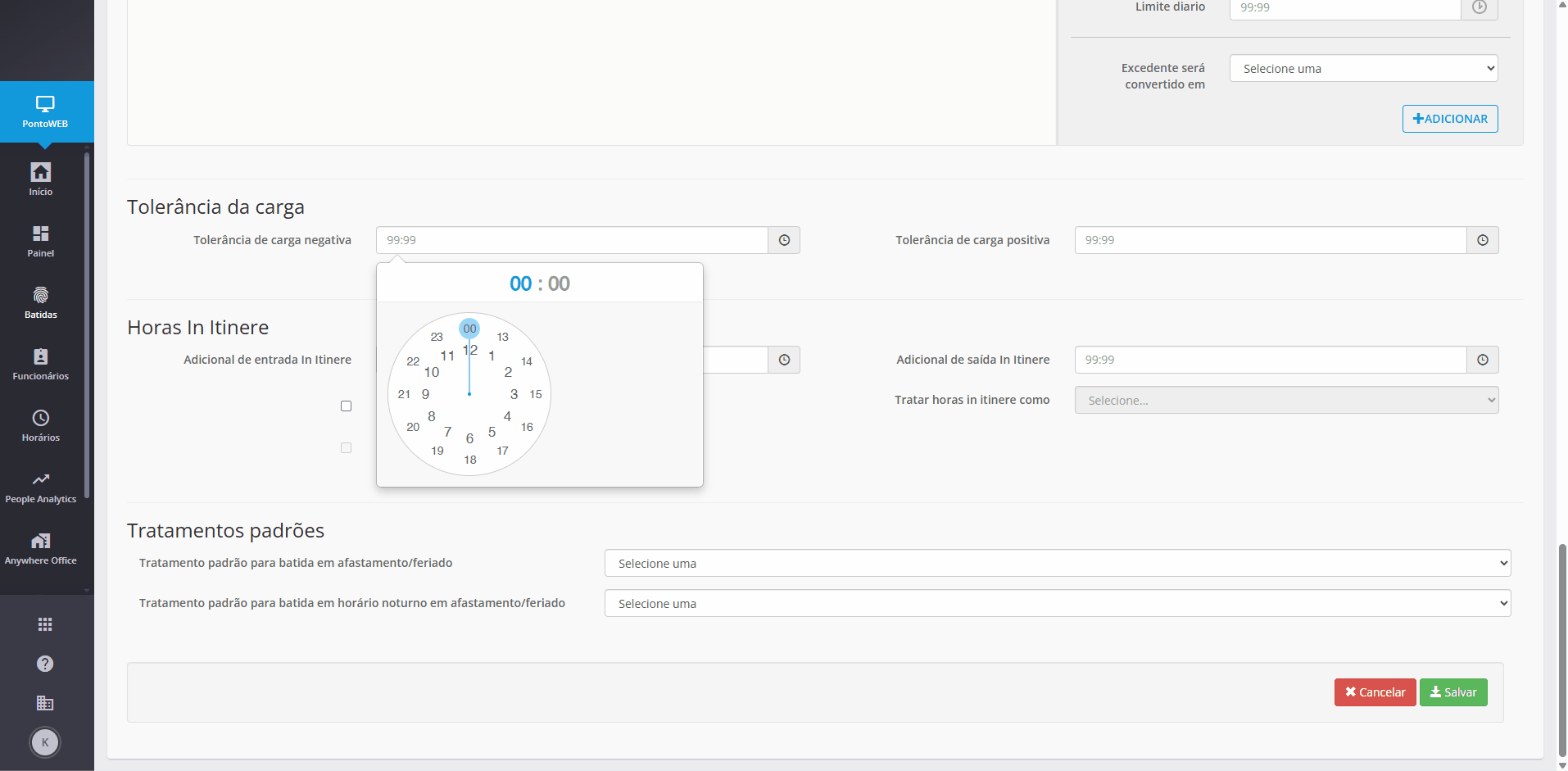The width and height of the screenshot is (1568, 771).
Task: Select hour 3 on the clock picker
Action: [514, 394]
